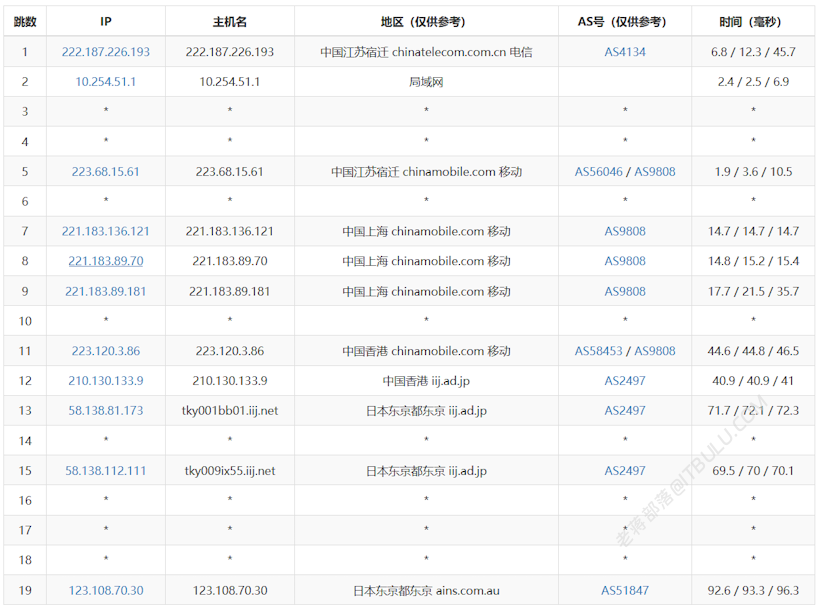Click AS2497 in the tky009ix55.iij.net row
The height and width of the screenshot is (613, 820).
(x=625, y=471)
